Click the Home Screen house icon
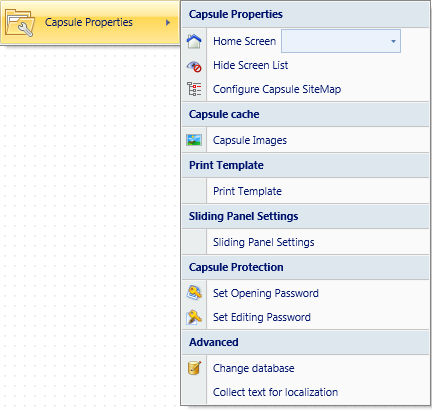The height and width of the screenshot is (412, 432). pyautogui.click(x=194, y=41)
